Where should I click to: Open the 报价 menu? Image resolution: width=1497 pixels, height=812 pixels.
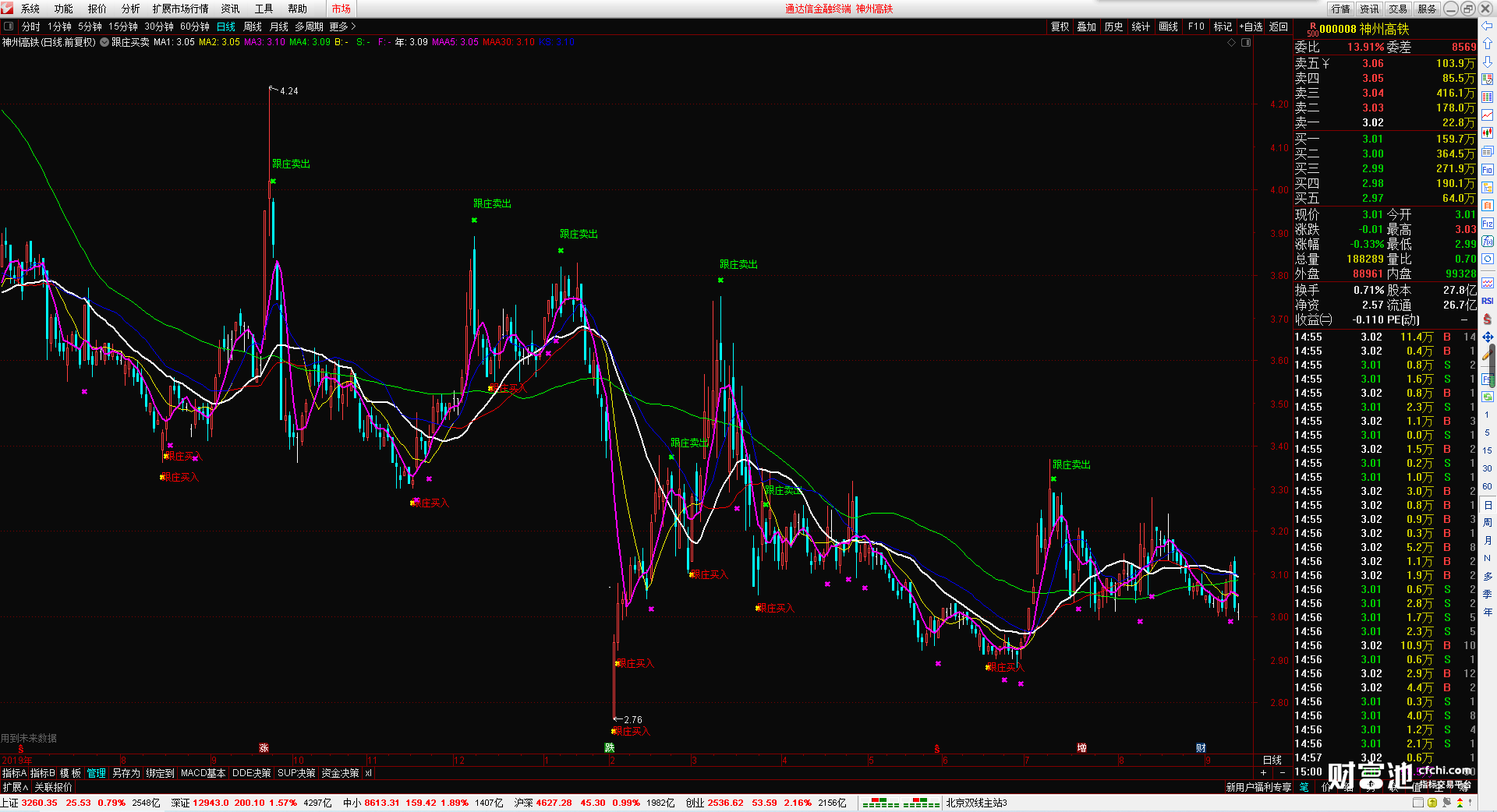point(97,9)
